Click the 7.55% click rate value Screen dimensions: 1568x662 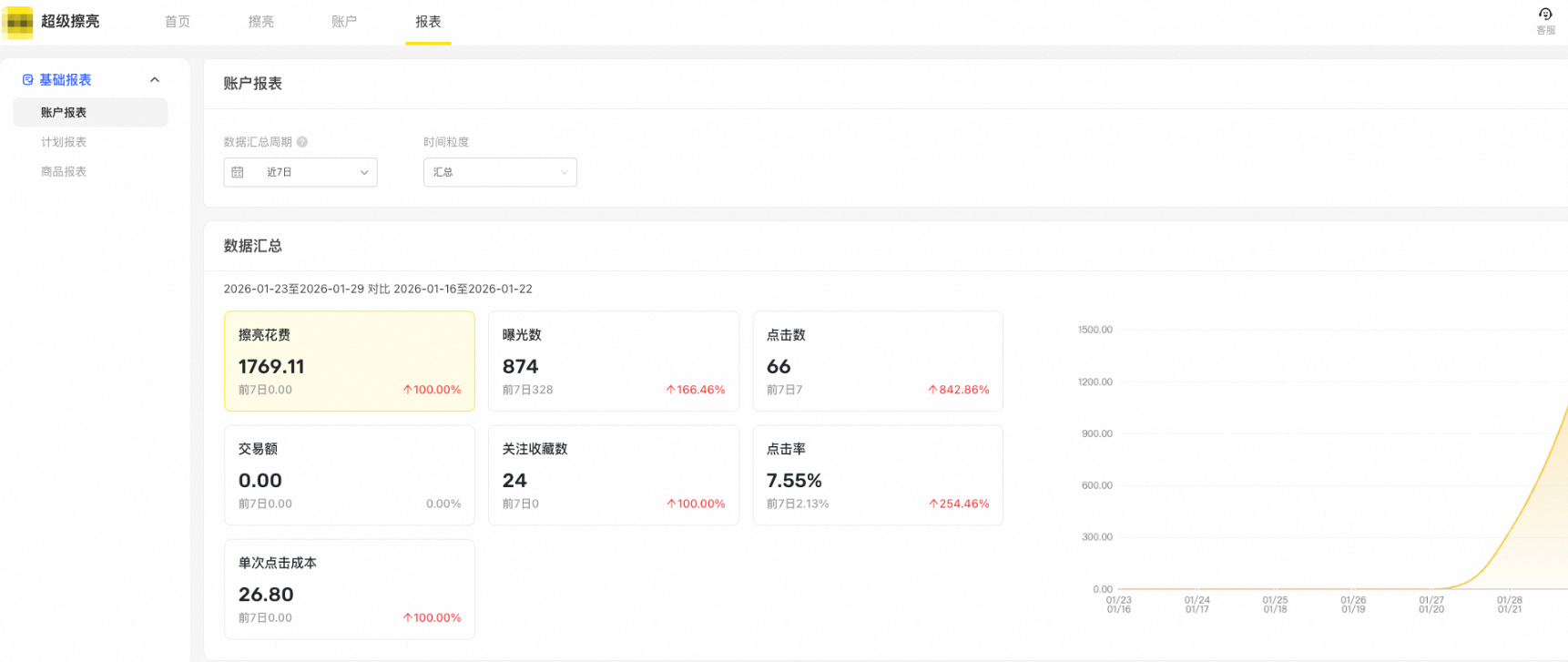[x=794, y=480]
